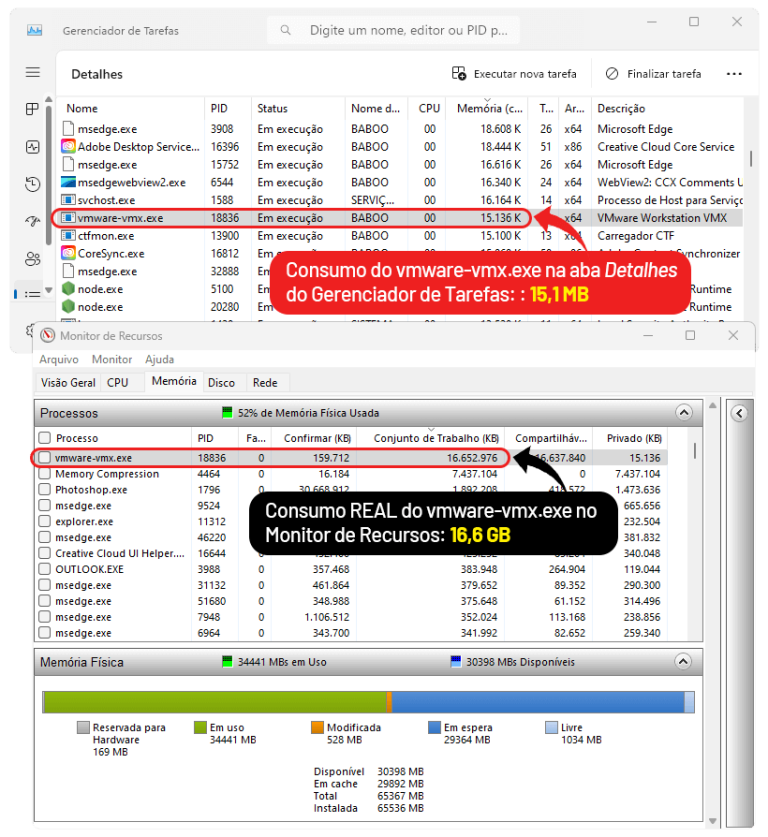Click the Task Manager search box
The width and height of the screenshot is (768, 837).
click(420, 31)
